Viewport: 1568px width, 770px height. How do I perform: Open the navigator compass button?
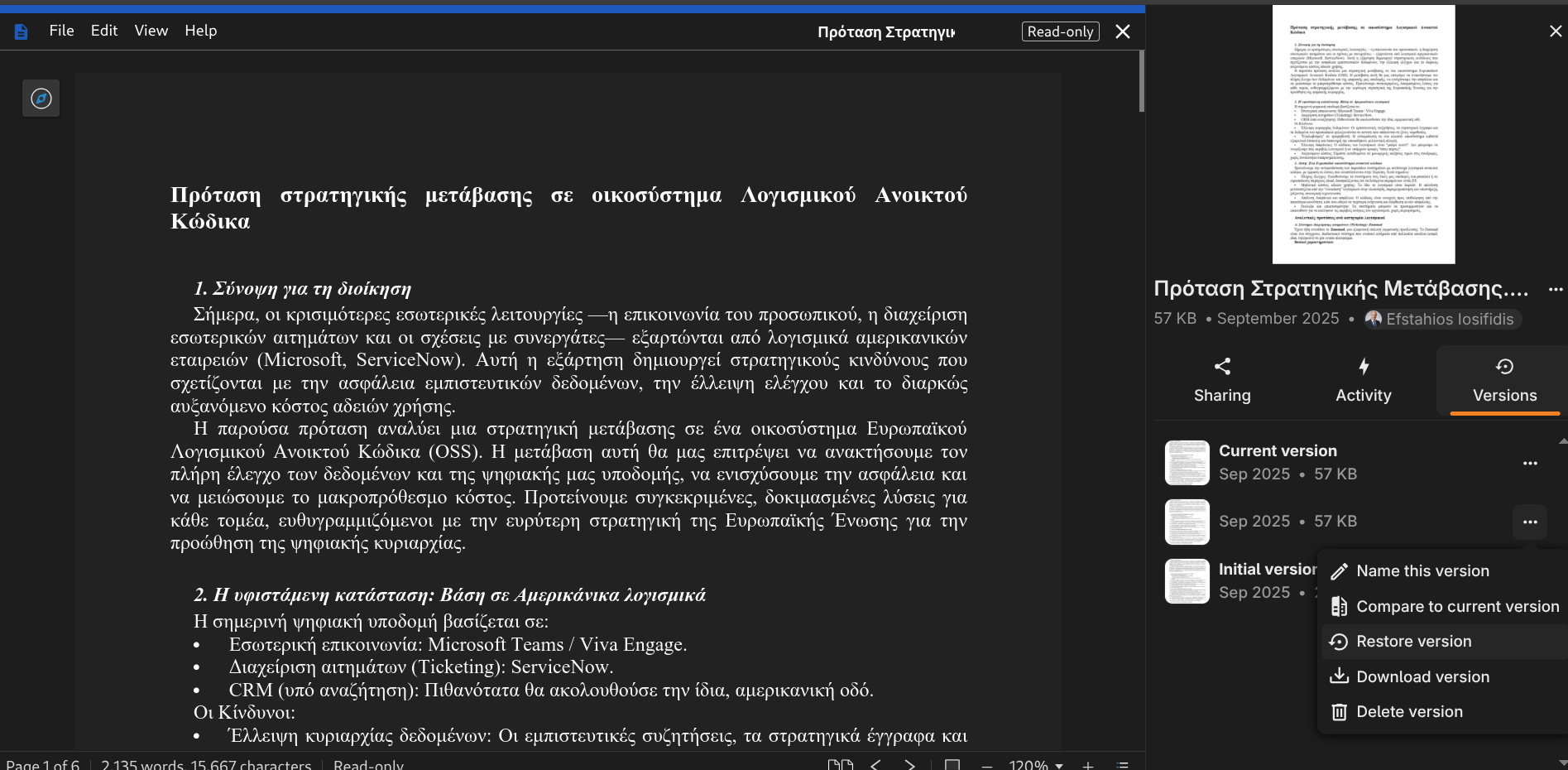click(41, 99)
